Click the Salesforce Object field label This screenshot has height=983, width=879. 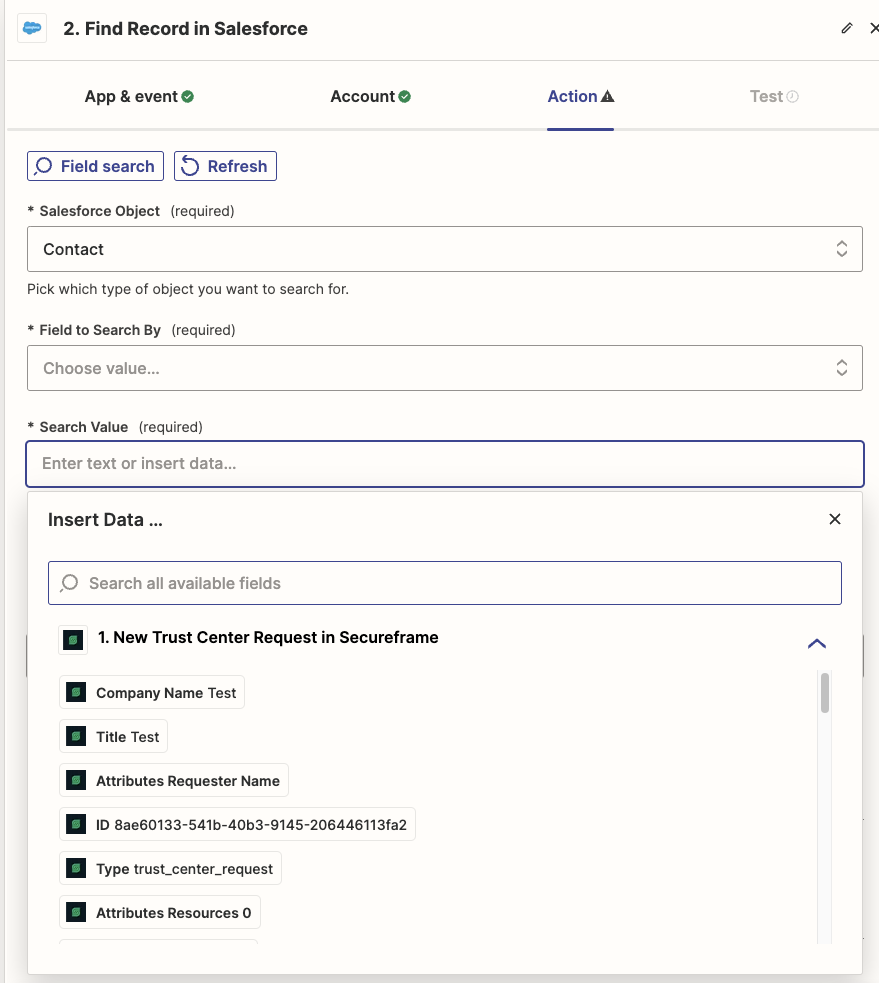tap(100, 211)
